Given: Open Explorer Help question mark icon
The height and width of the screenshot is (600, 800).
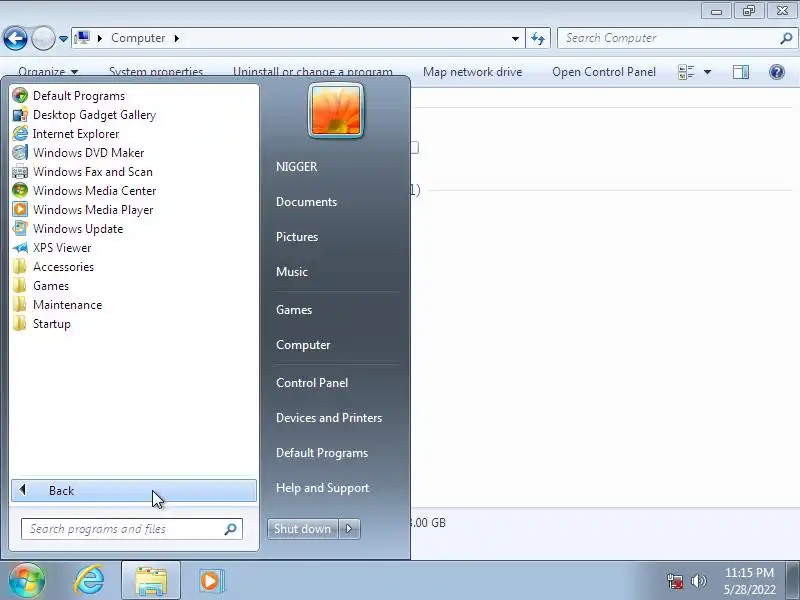Looking at the screenshot, I should 777,72.
